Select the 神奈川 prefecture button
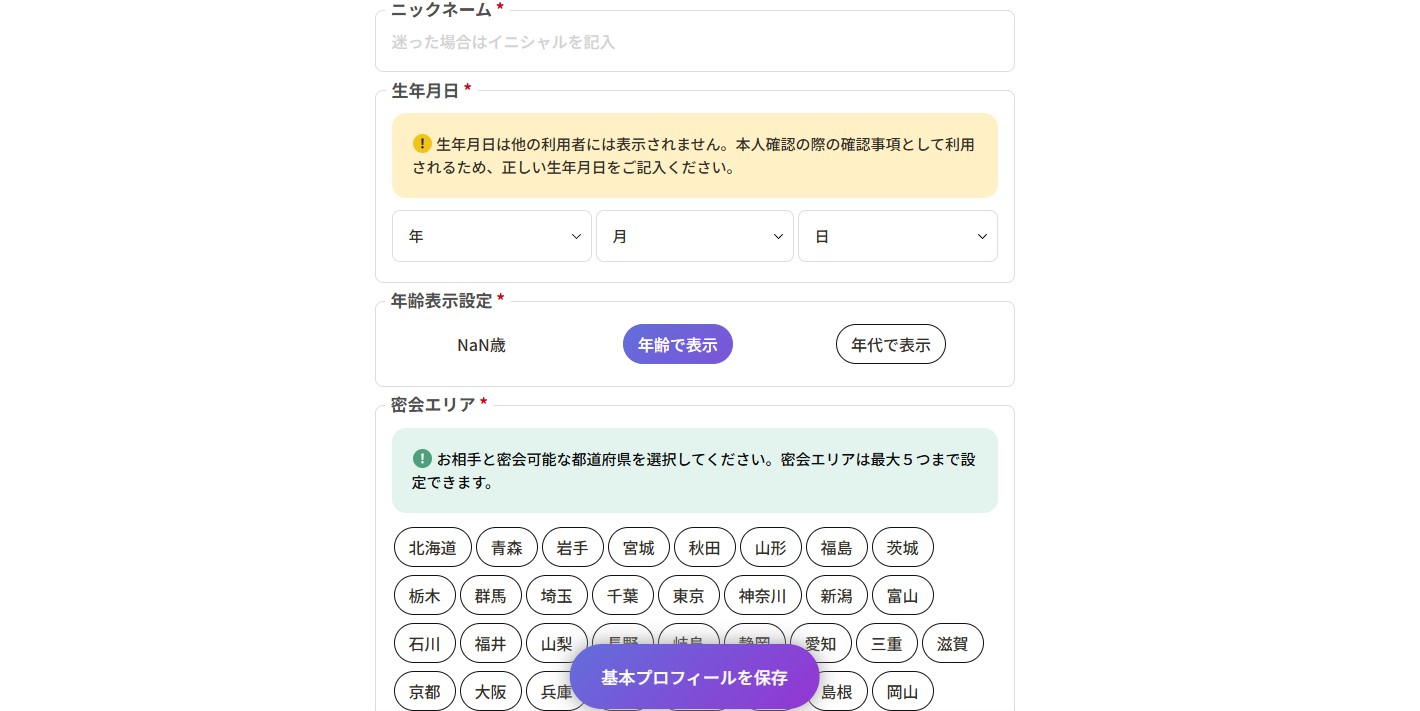 pyautogui.click(x=762, y=595)
